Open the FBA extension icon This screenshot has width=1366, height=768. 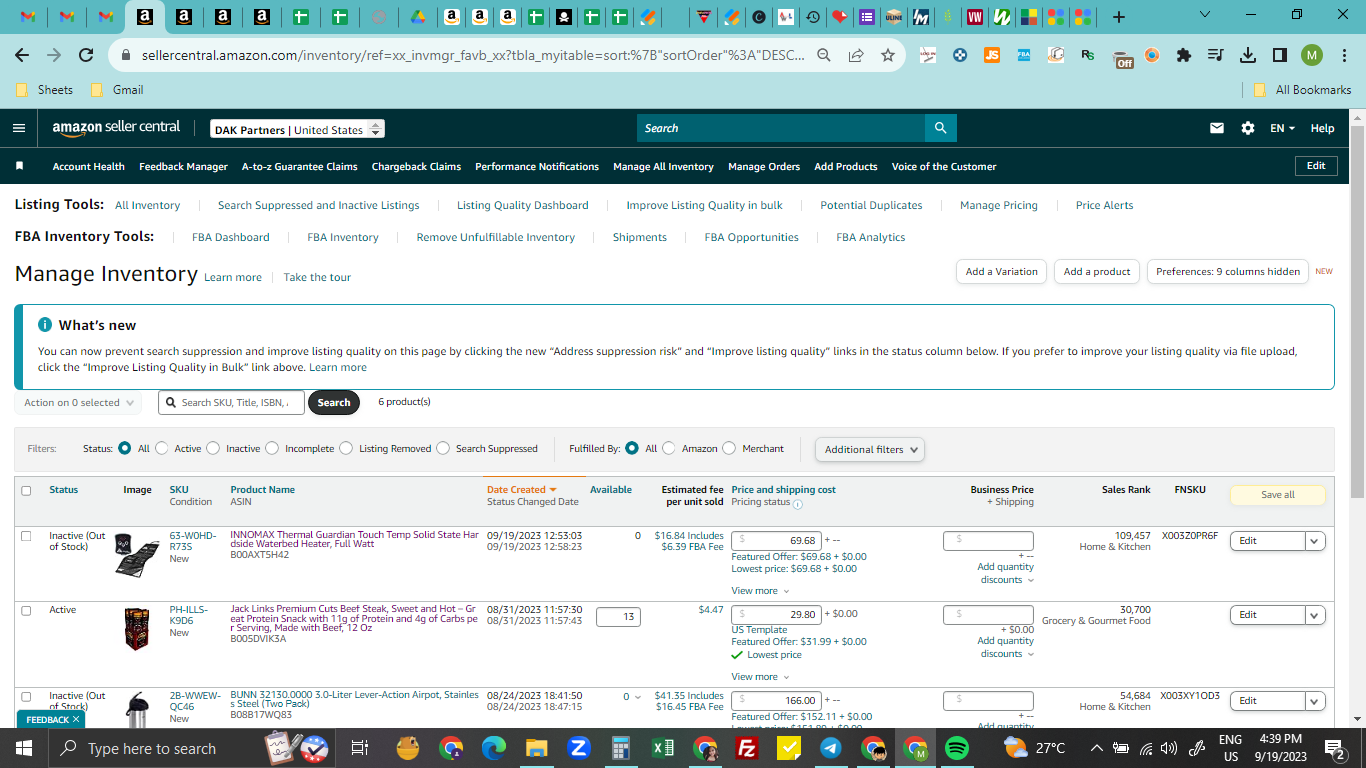tap(1024, 55)
